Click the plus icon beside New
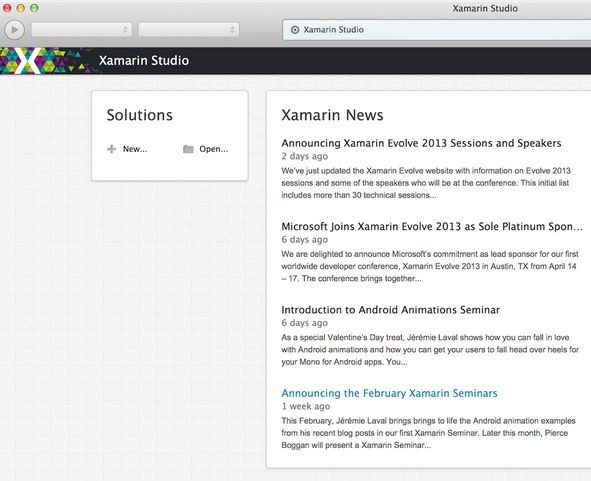 pyautogui.click(x=112, y=149)
